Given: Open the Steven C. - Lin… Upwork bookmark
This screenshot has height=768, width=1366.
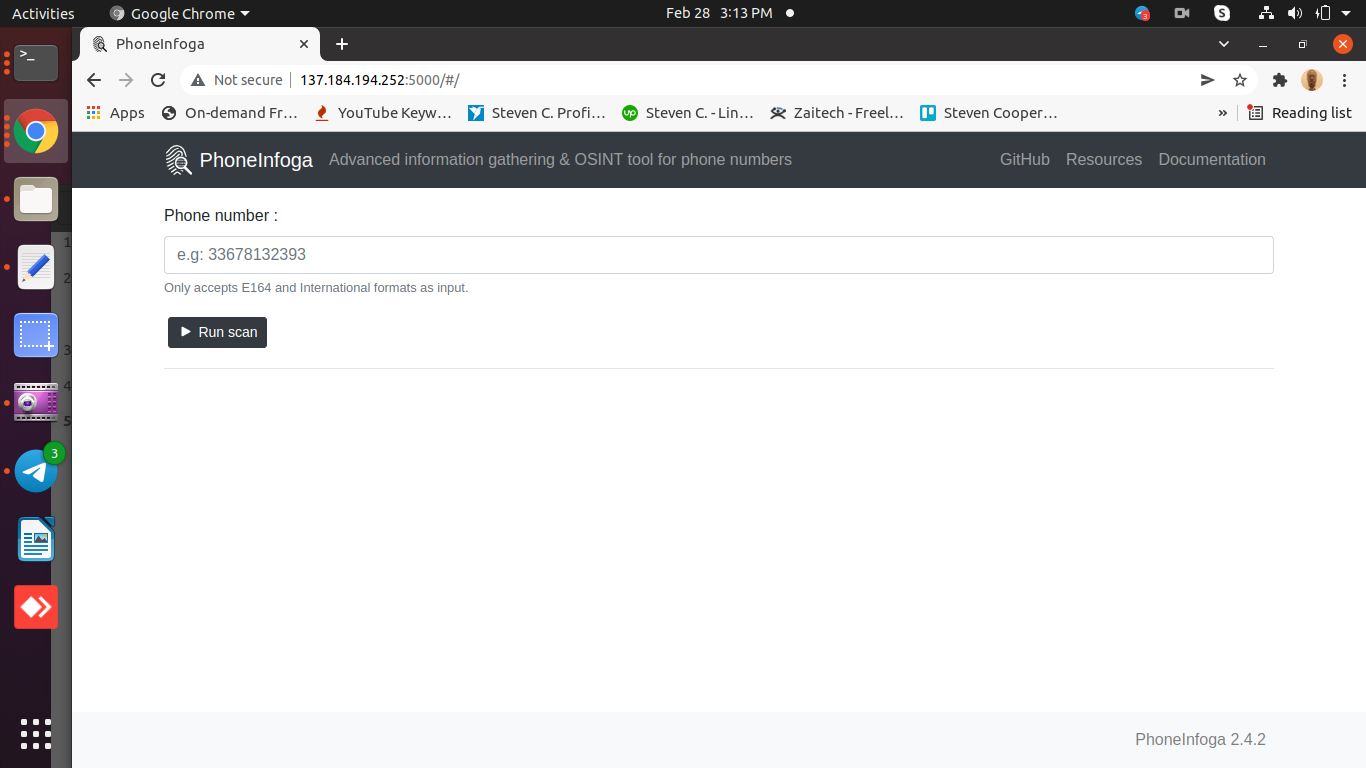Looking at the screenshot, I should [x=688, y=113].
